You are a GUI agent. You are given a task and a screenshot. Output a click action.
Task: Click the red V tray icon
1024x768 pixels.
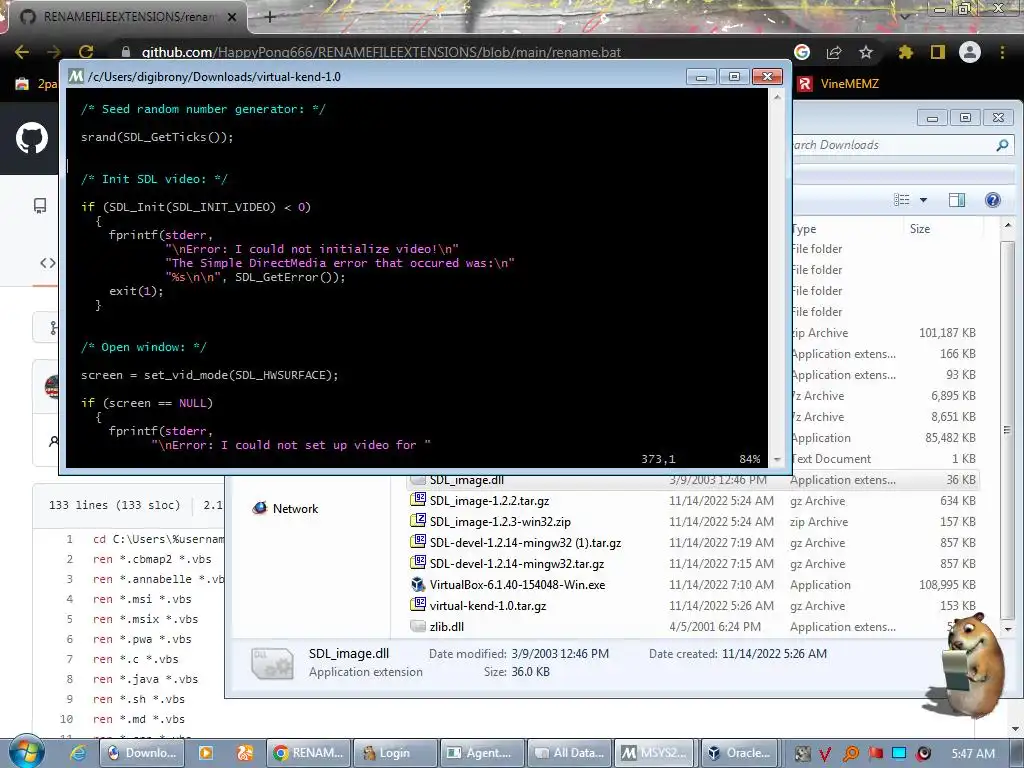coord(825,754)
